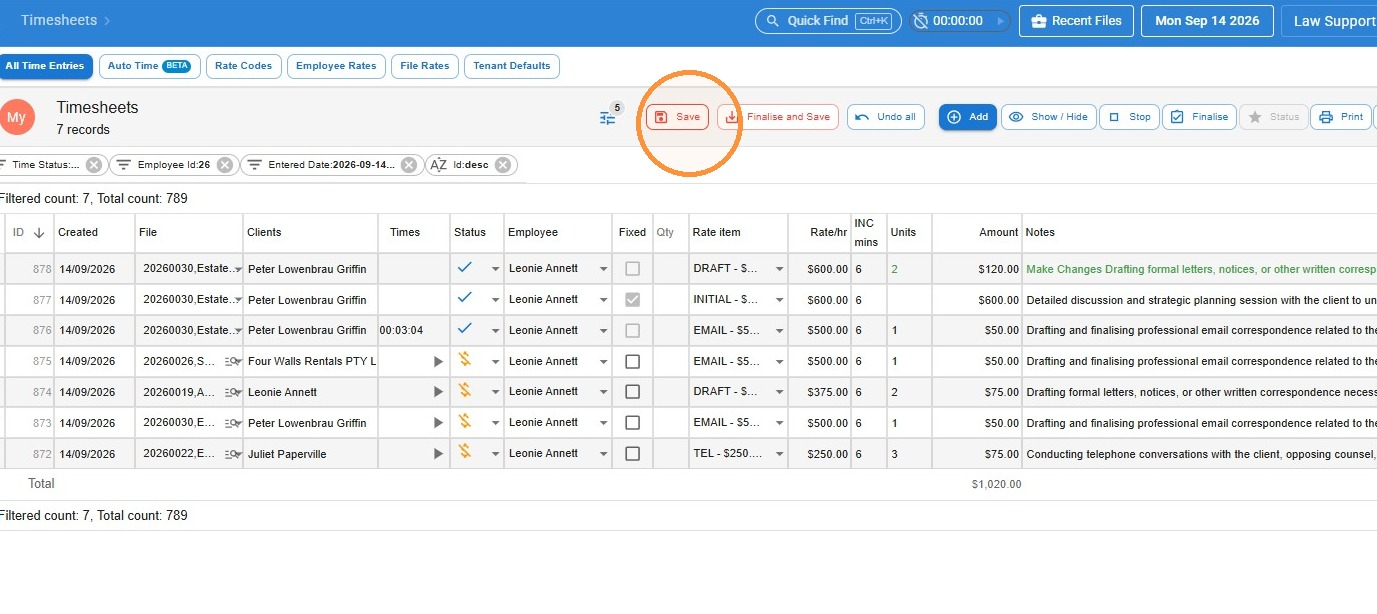Image resolution: width=1377 pixels, height=614 pixels.
Task: Switch to All Time Entries tab
Action: tap(45, 66)
